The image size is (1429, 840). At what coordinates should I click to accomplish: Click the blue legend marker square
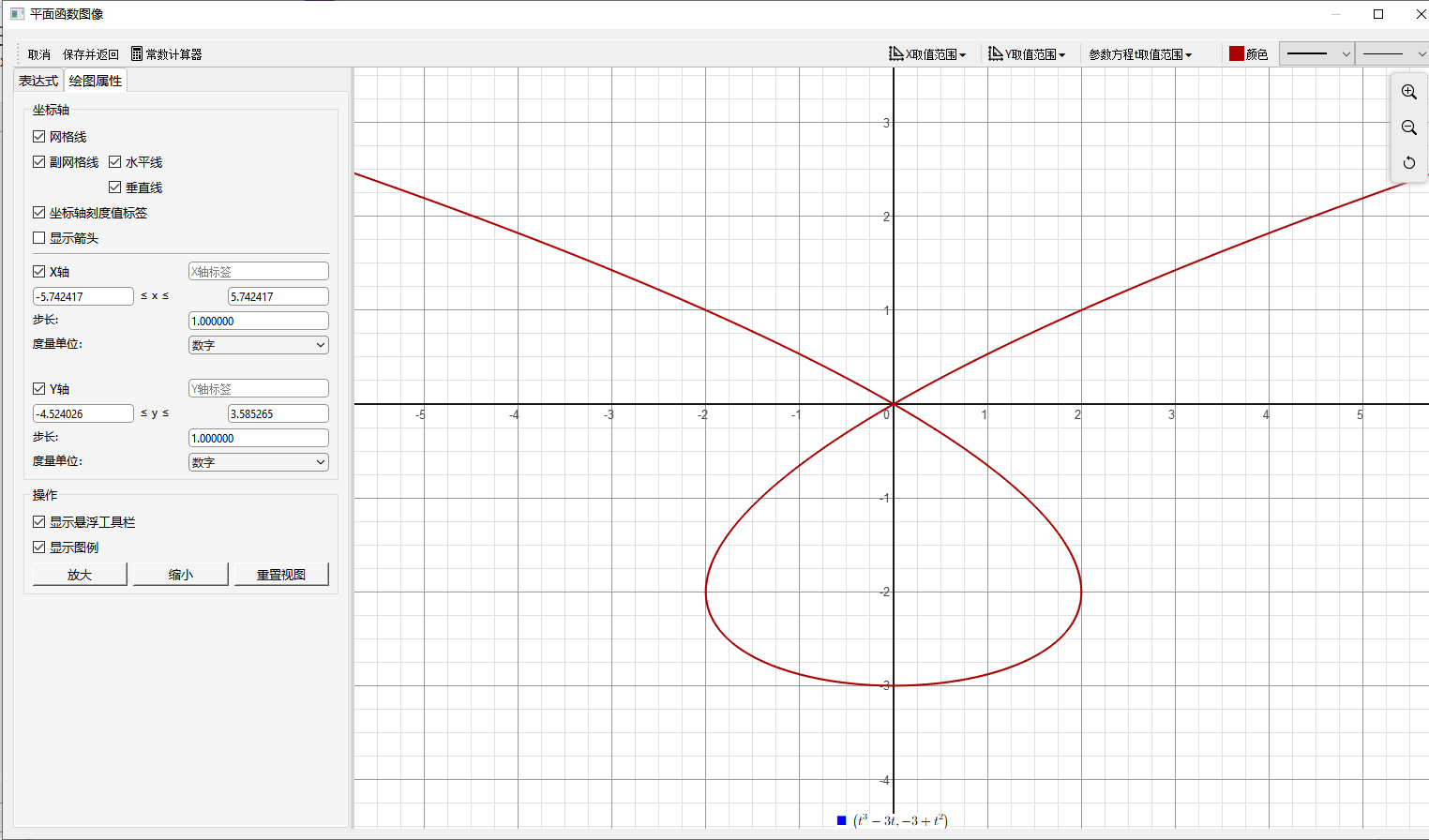point(841,820)
